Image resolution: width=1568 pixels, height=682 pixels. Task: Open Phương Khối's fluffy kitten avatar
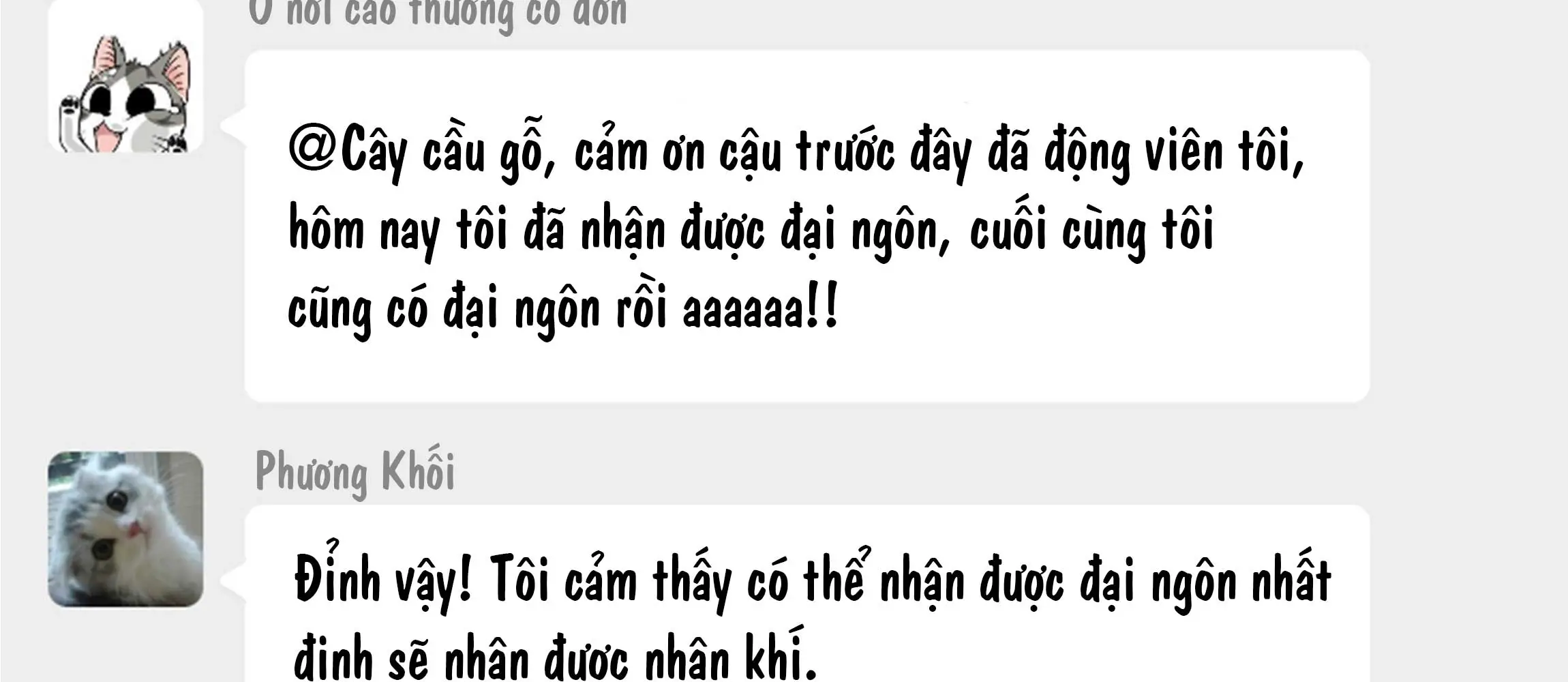coord(125,529)
